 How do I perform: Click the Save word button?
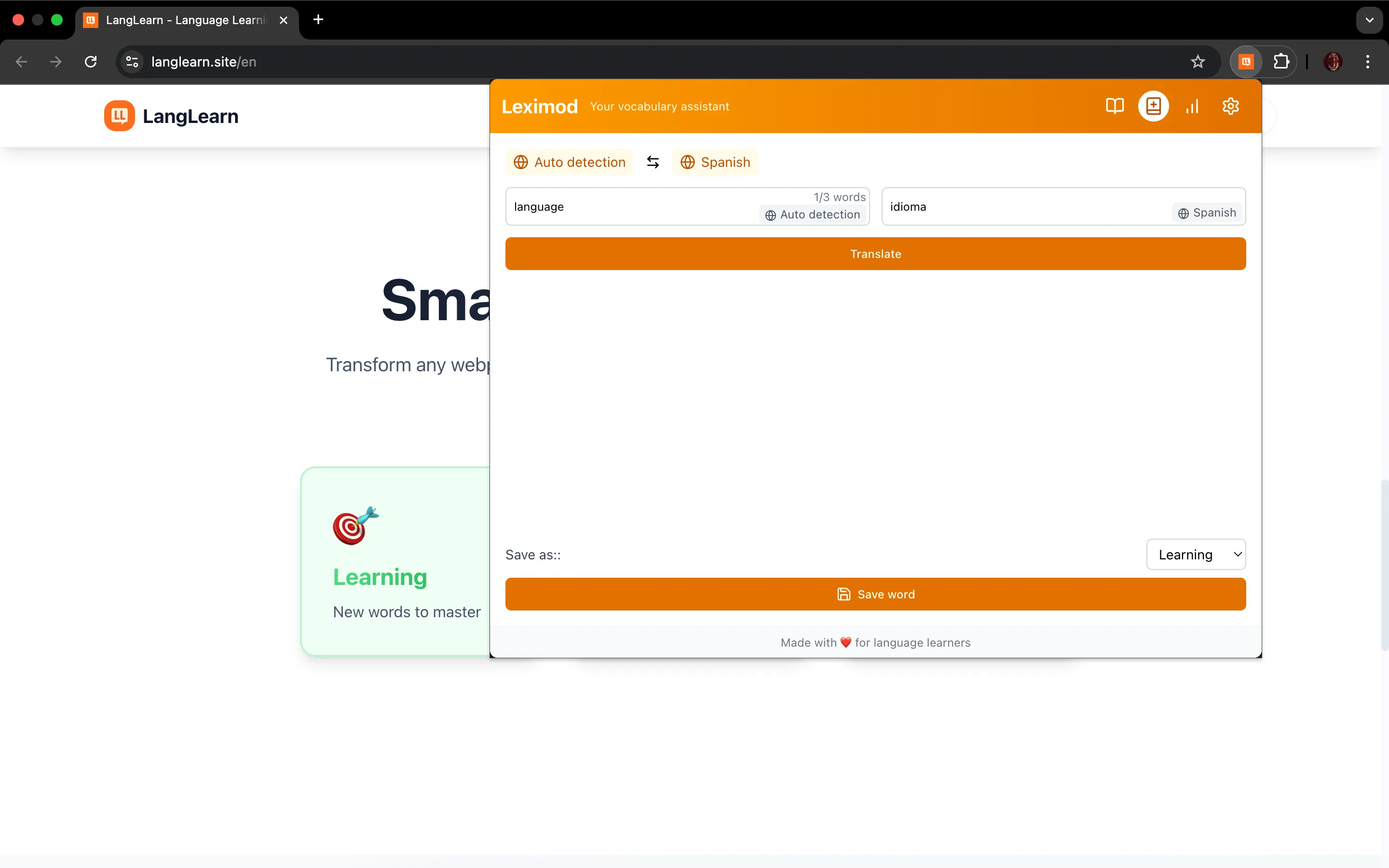[875, 594]
